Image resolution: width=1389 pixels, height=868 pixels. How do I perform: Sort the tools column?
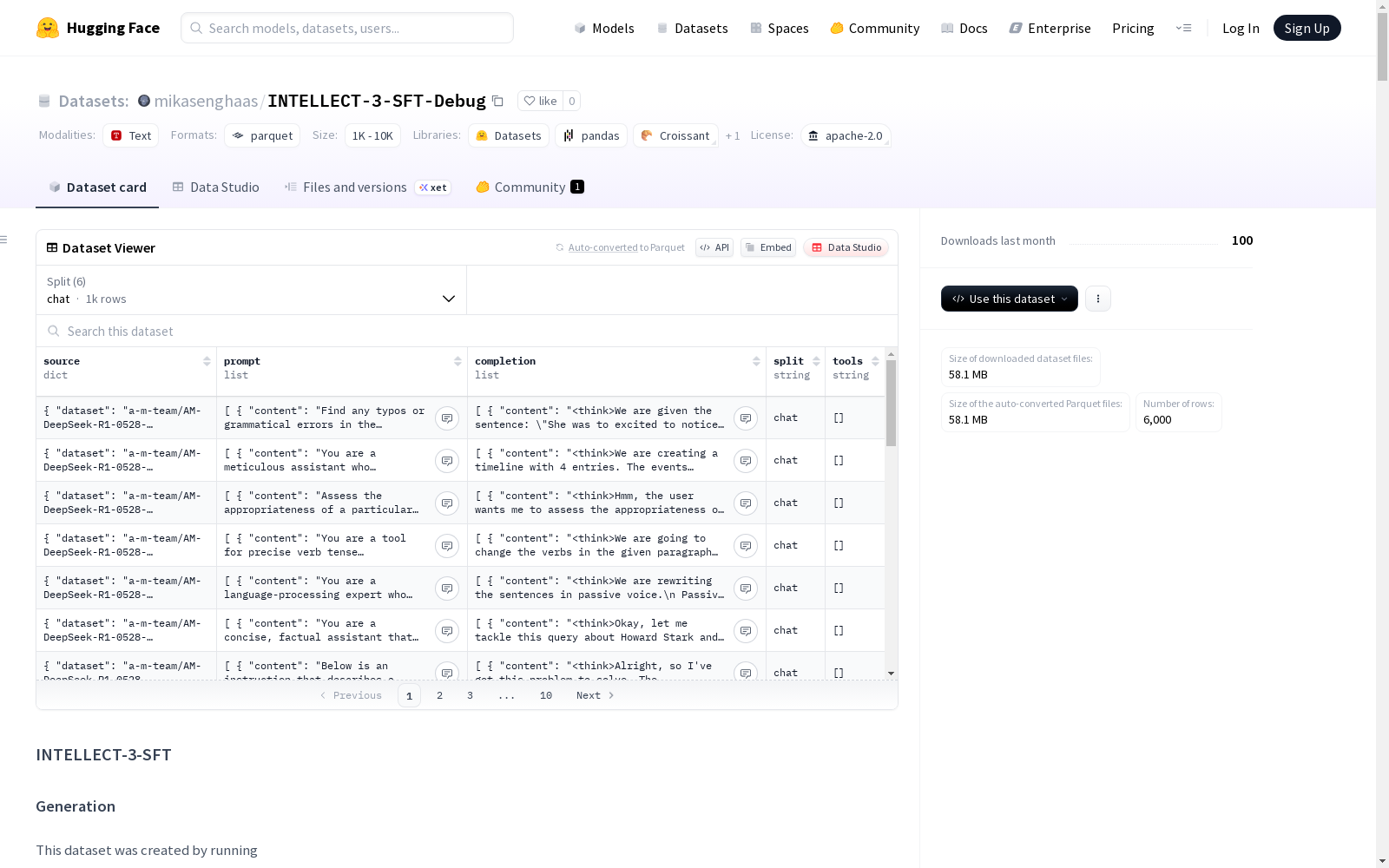click(875, 361)
